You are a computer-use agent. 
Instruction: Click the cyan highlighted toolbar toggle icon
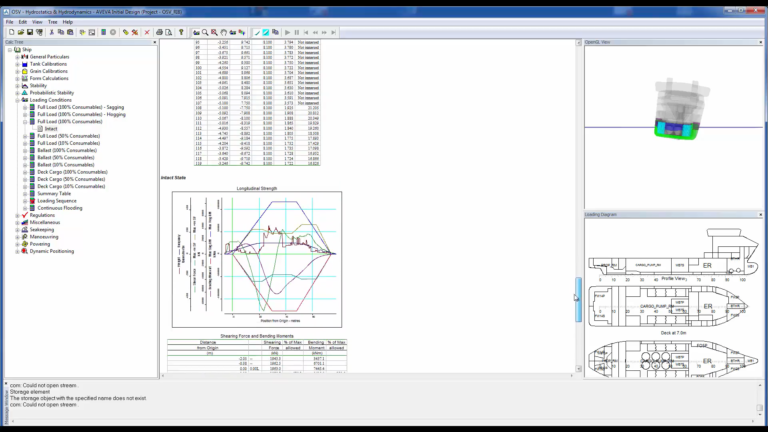[x=266, y=32]
